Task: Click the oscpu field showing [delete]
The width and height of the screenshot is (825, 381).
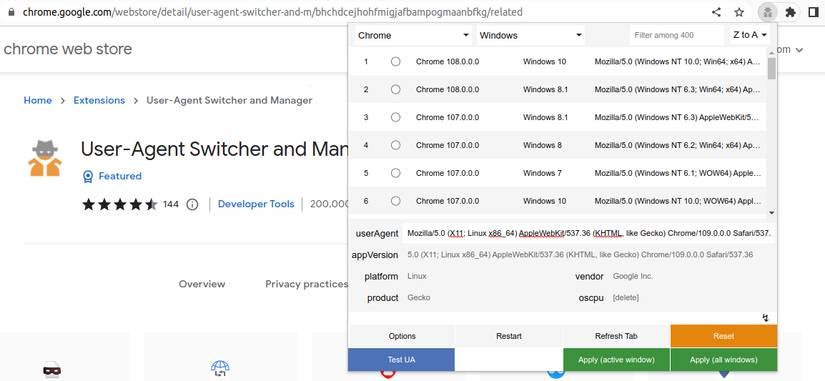Action: coord(692,298)
